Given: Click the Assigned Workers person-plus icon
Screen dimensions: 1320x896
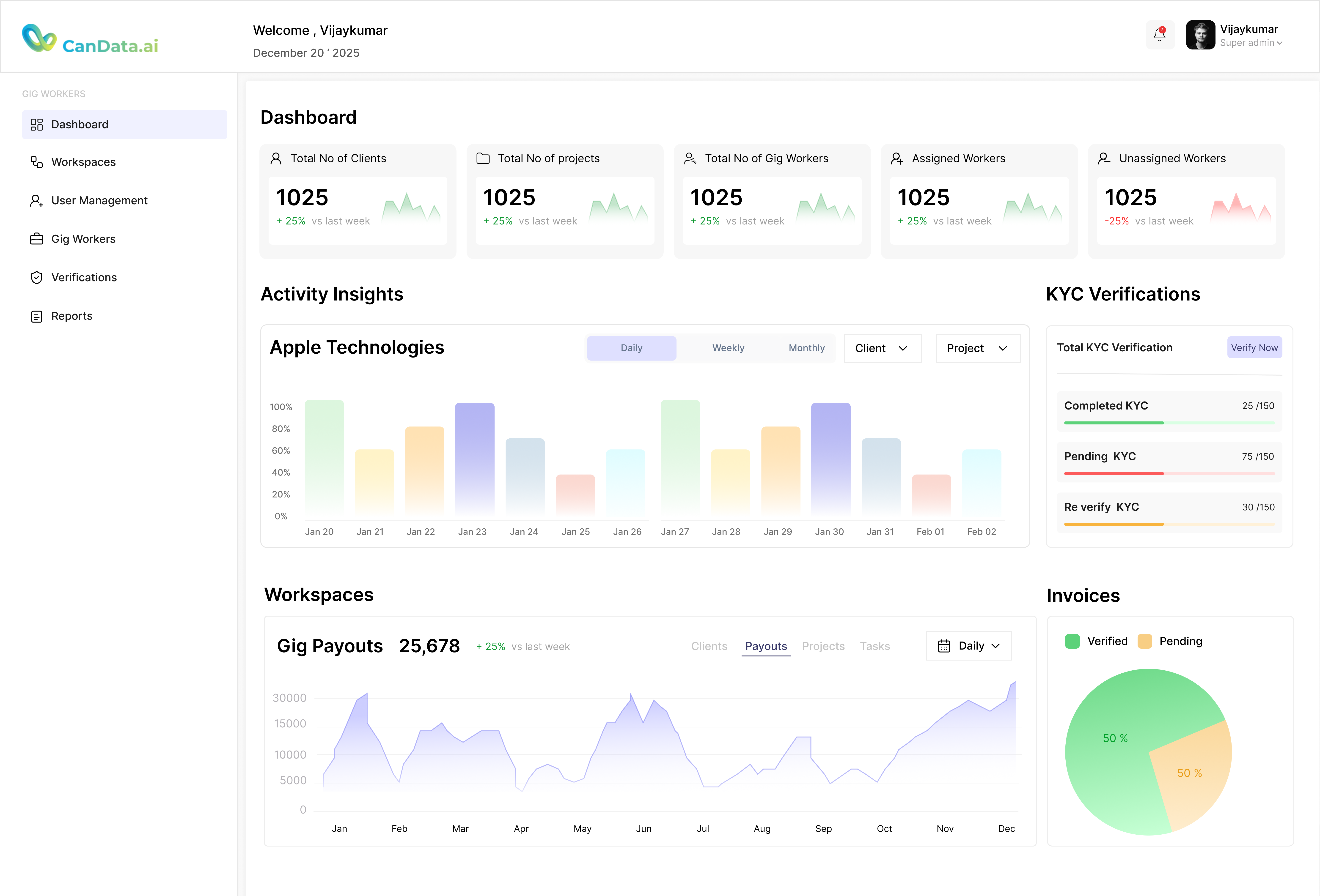Looking at the screenshot, I should pyautogui.click(x=897, y=158).
